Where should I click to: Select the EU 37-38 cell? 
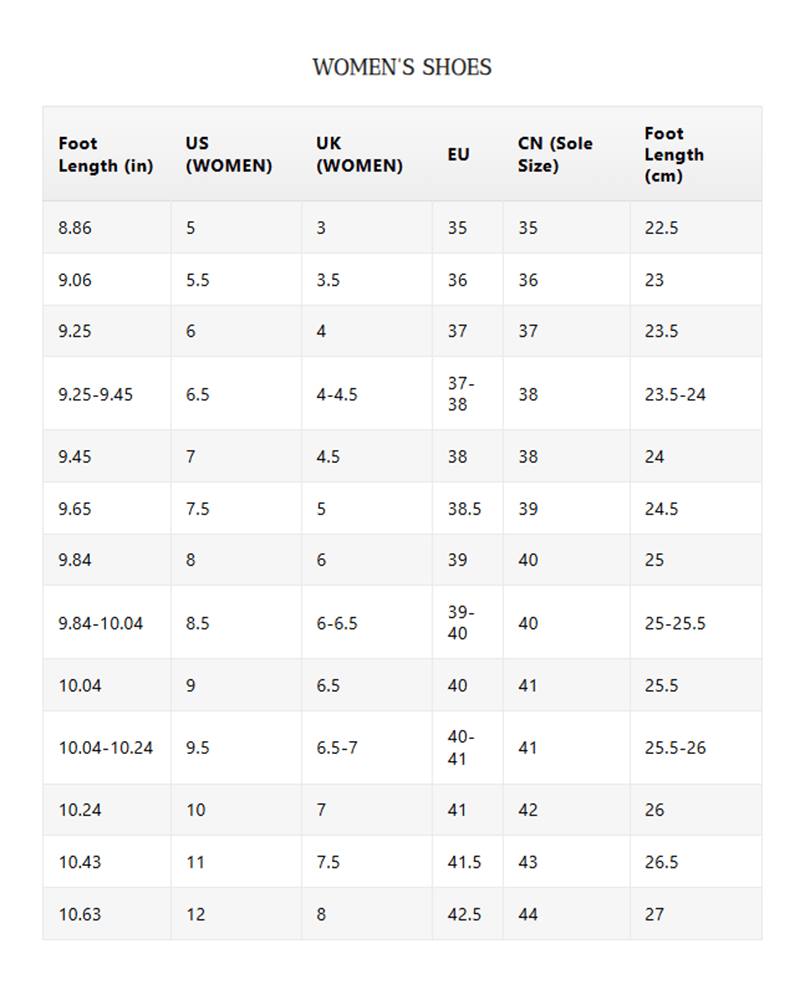pos(461,394)
